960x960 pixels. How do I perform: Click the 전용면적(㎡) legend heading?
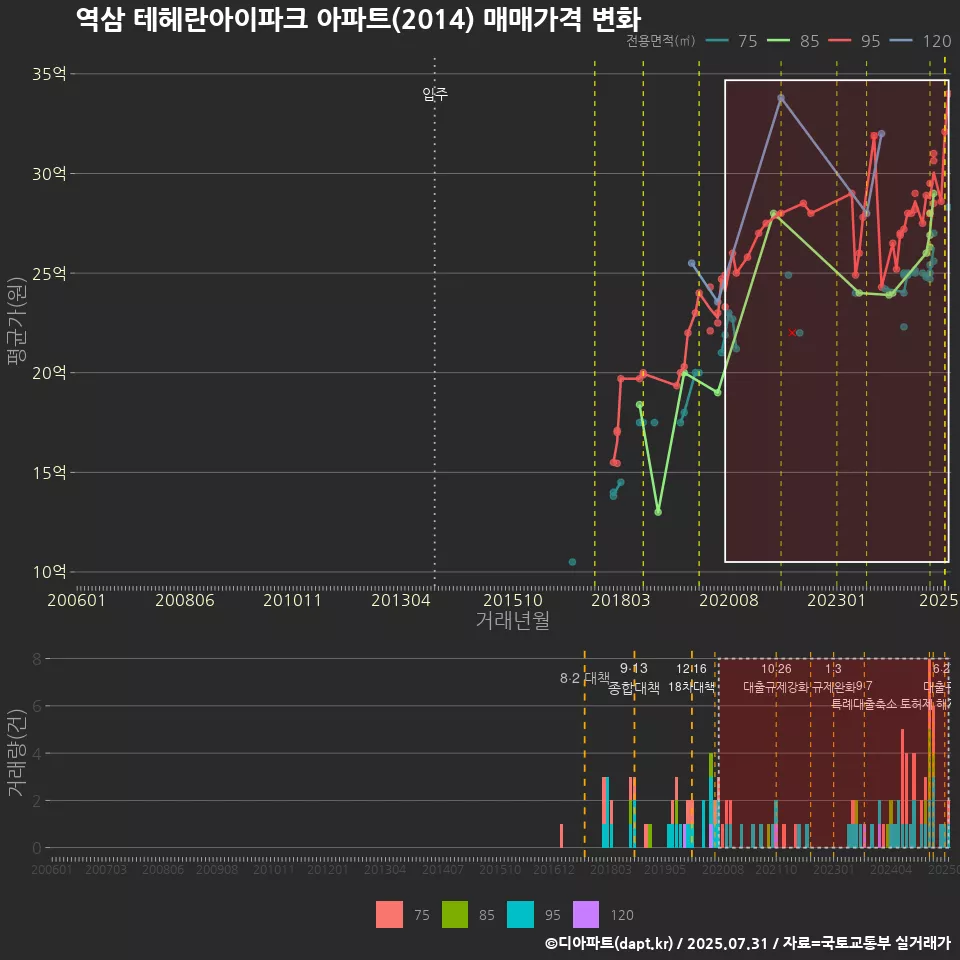point(661,41)
